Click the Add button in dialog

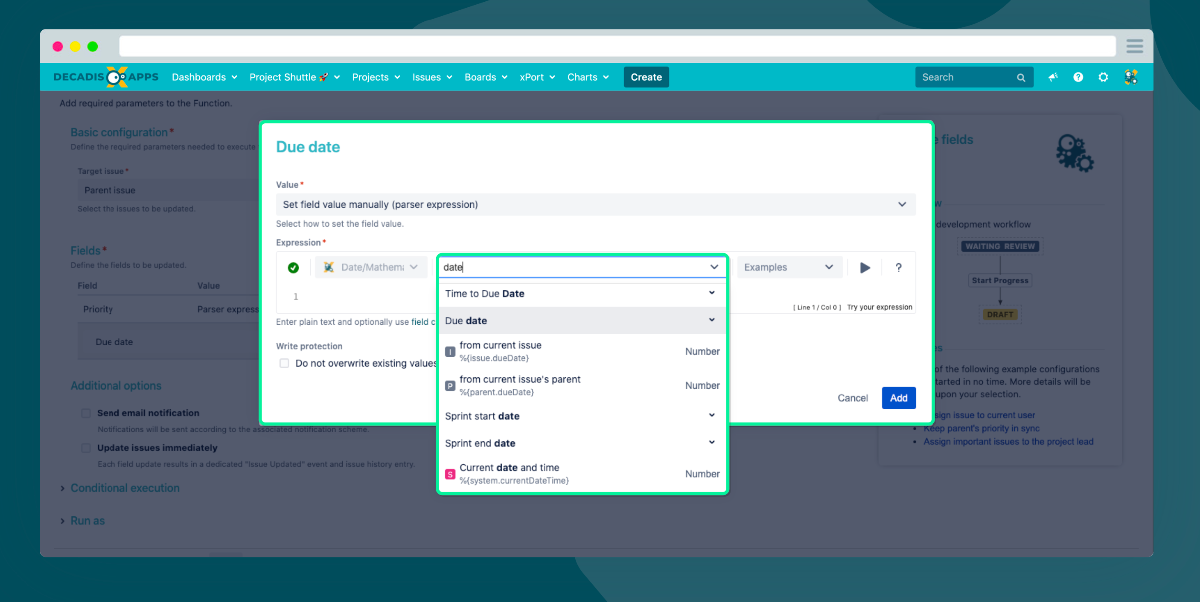(899, 398)
